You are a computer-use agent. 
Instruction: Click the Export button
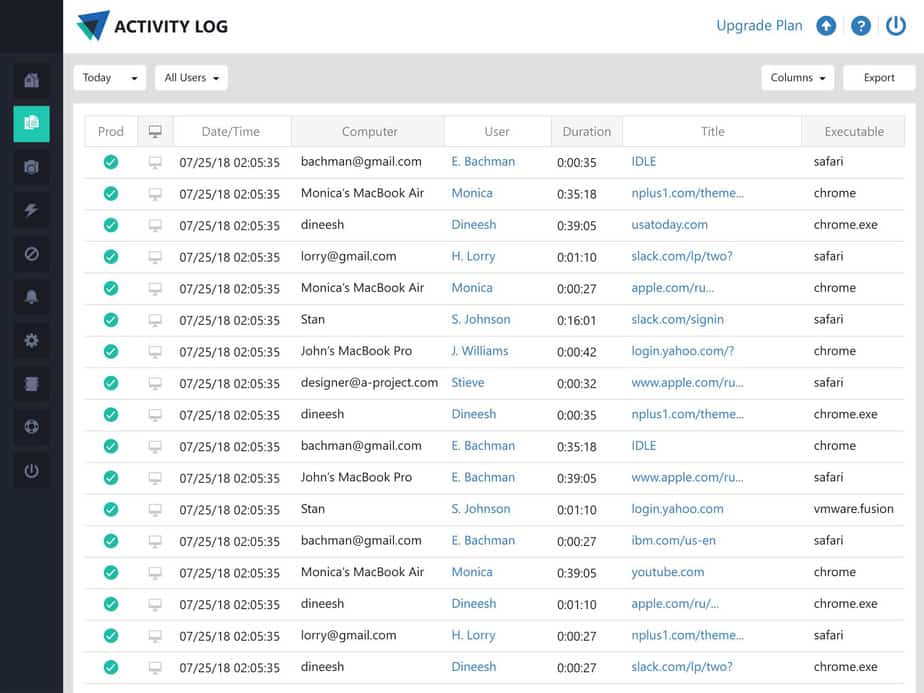879,77
